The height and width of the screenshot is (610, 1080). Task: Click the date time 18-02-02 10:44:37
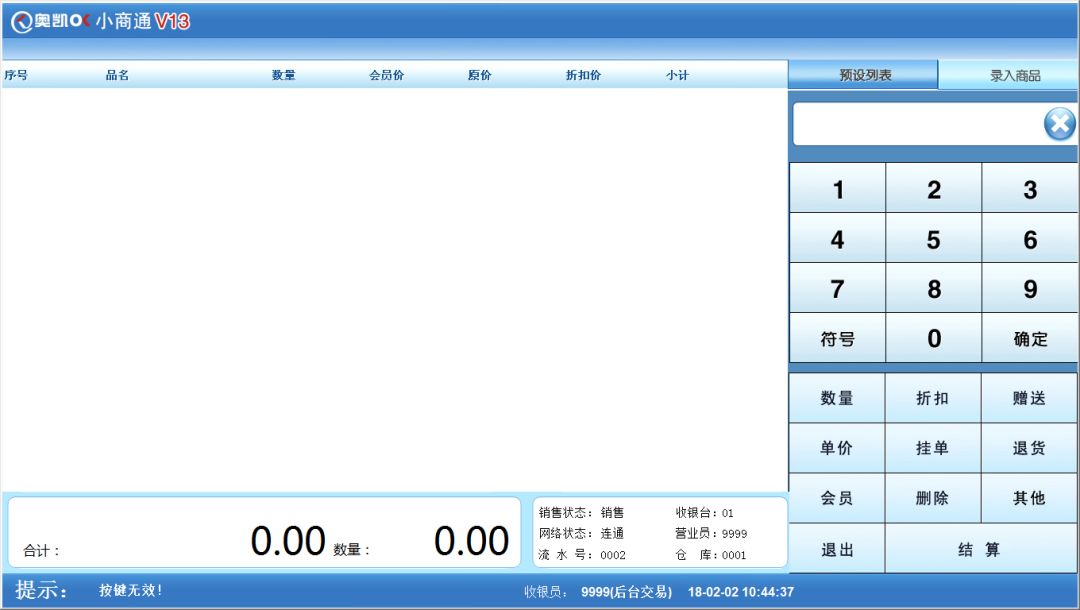pyautogui.click(x=740, y=591)
